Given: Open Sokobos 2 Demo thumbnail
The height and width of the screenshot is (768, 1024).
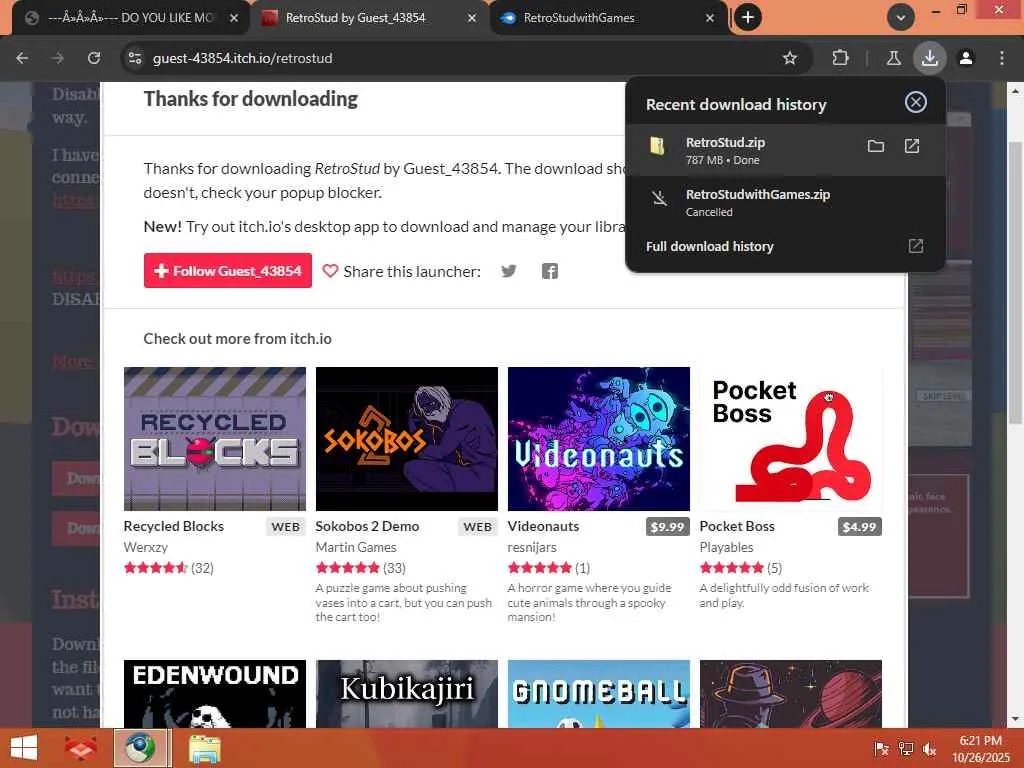Looking at the screenshot, I should click(x=407, y=439).
